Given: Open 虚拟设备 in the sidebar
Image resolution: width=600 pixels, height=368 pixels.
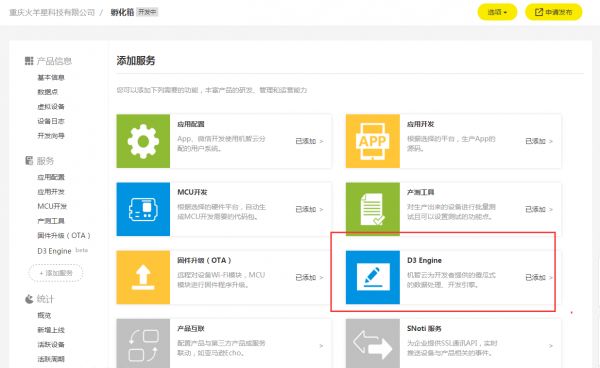Looking at the screenshot, I should (x=51, y=106).
